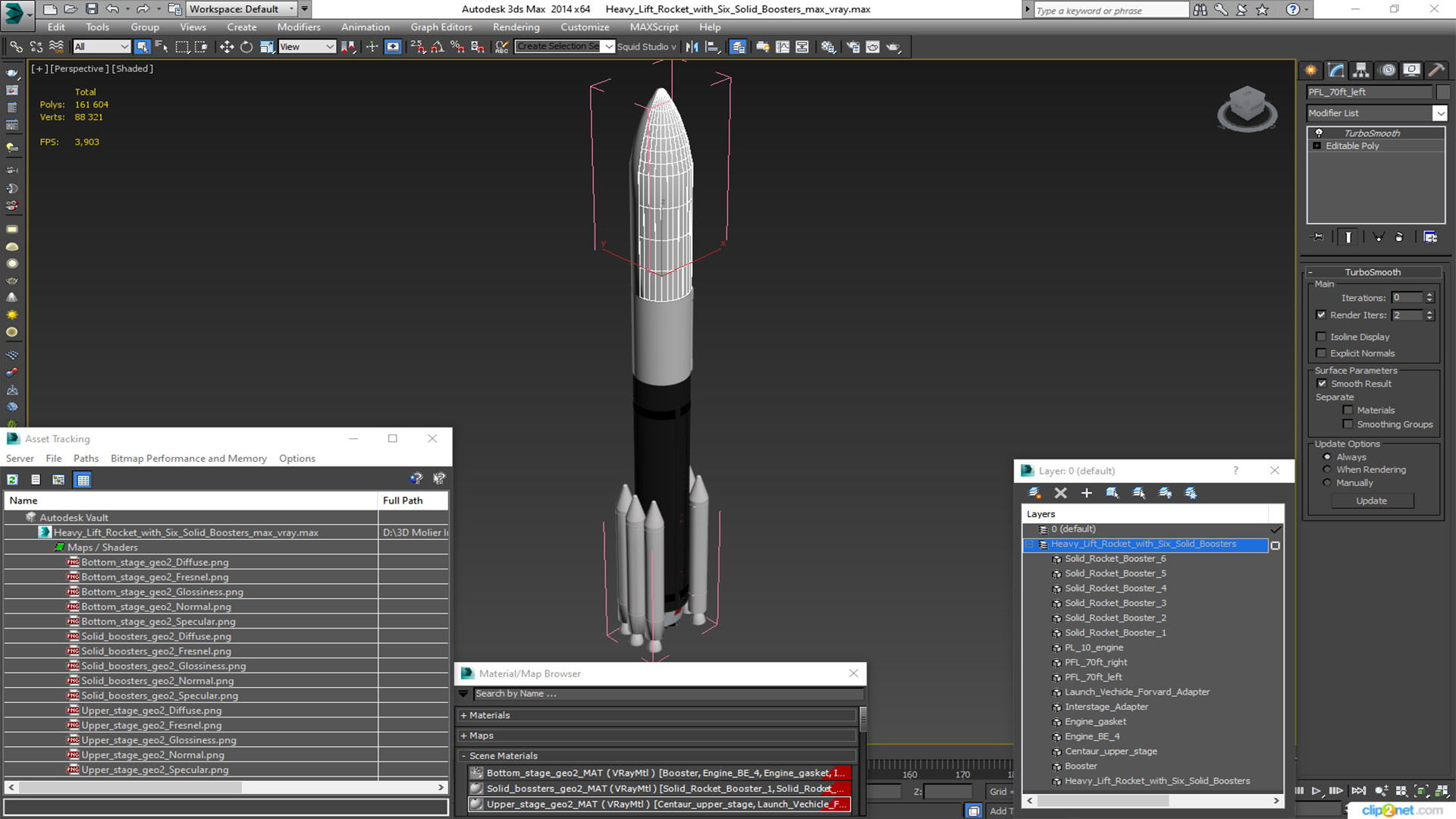Screen dimensions: 1456x819
Task: Toggle the Angle Snap icon
Action: click(x=438, y=47)
